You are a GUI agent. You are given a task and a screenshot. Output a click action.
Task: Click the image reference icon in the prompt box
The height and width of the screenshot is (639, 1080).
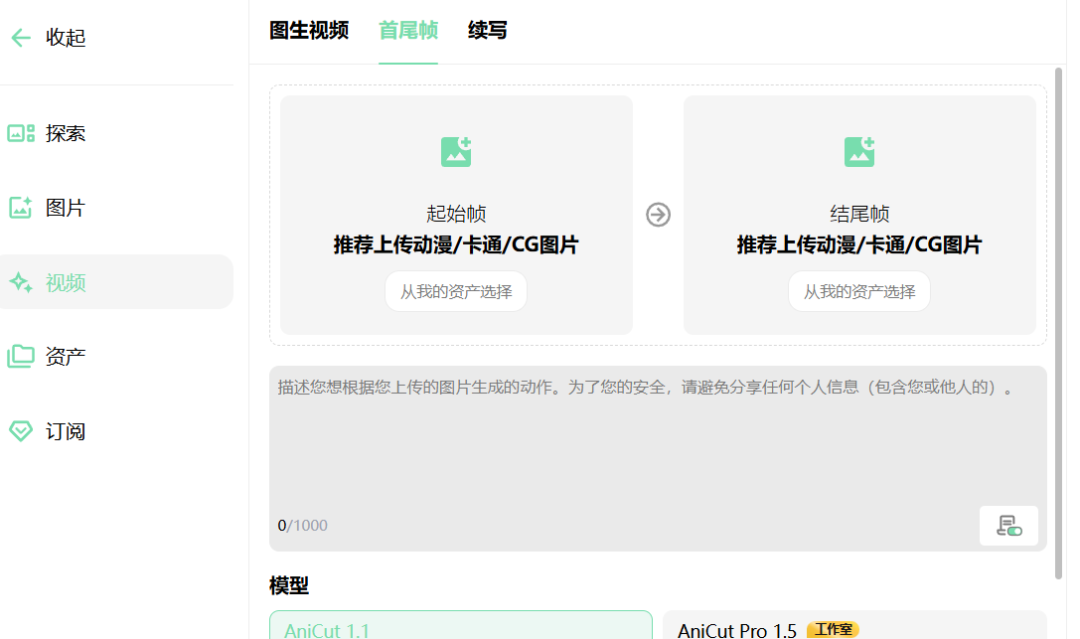(x=1009, y=525)
